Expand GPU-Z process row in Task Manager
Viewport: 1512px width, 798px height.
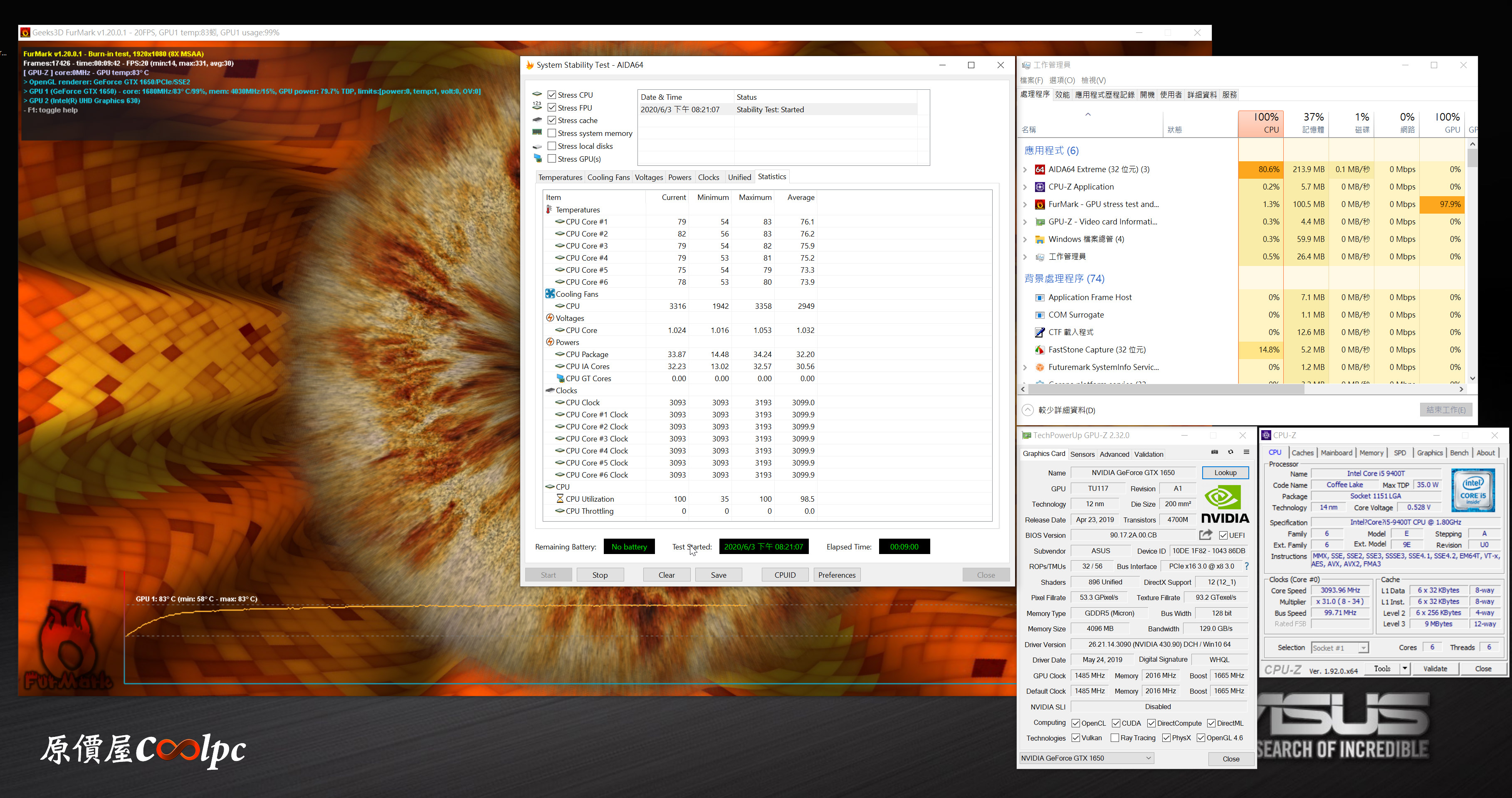(x=1025, y=222)
